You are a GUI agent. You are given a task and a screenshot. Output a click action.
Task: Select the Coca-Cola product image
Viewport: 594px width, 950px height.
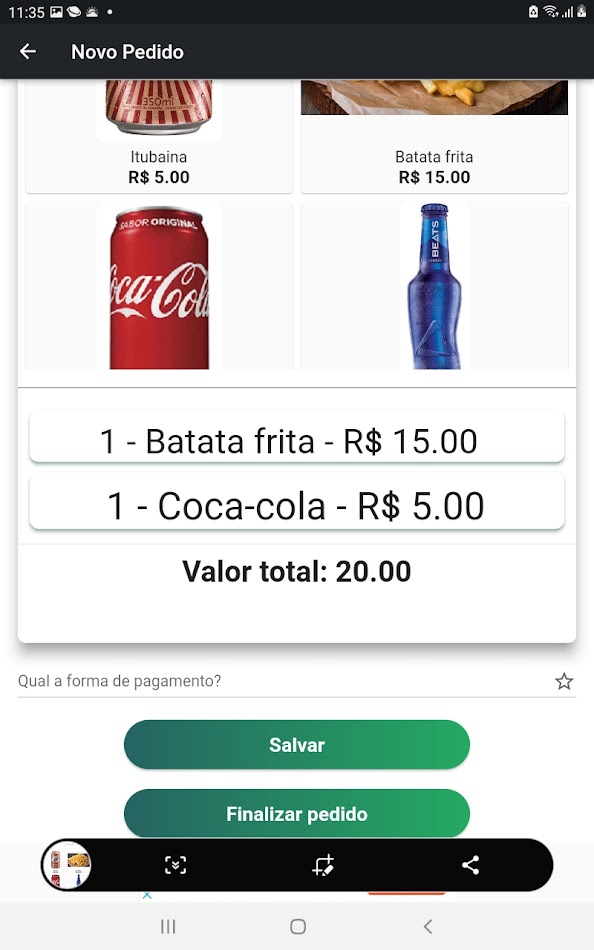[158, 286]
